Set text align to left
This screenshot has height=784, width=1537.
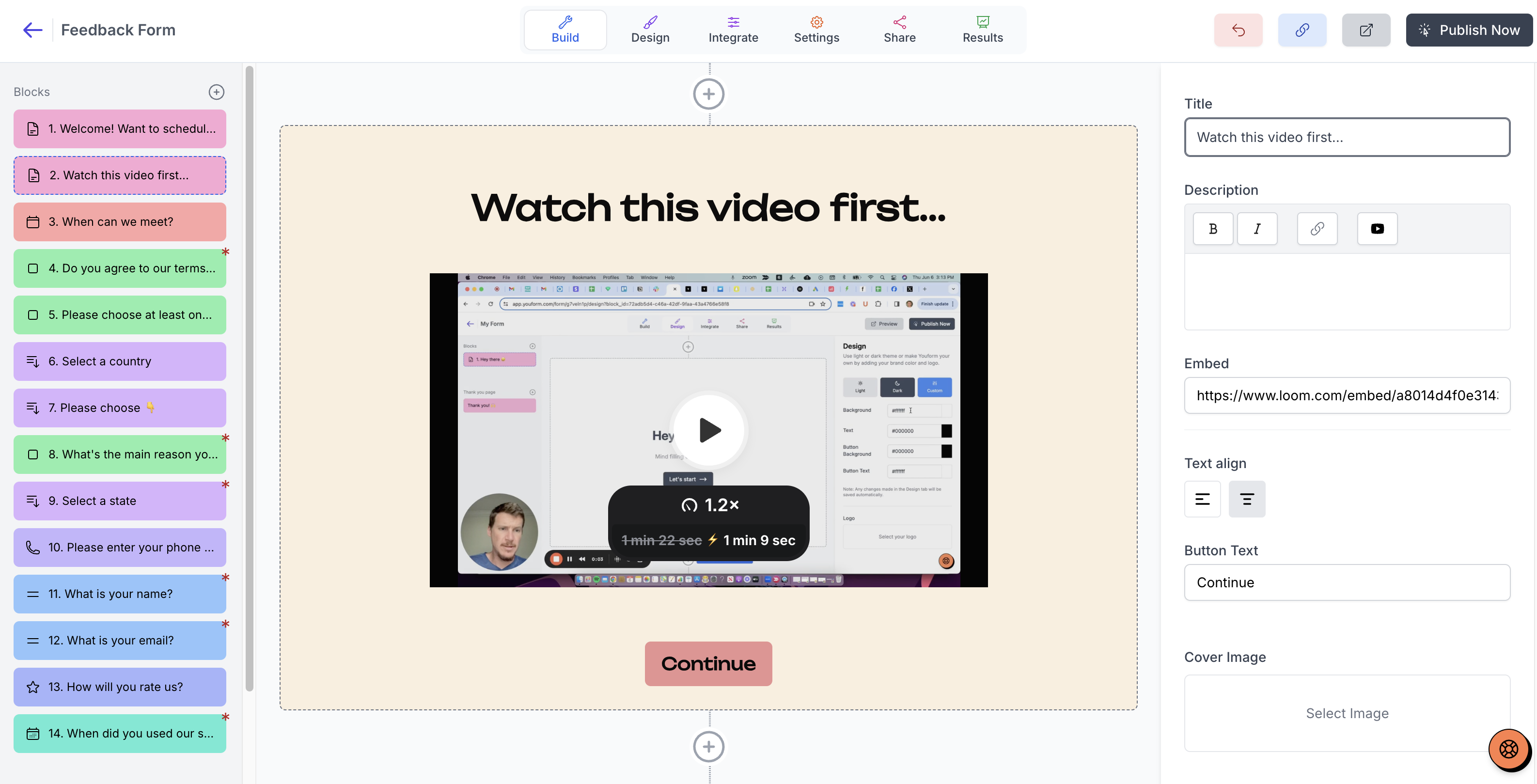[1202, 499]
